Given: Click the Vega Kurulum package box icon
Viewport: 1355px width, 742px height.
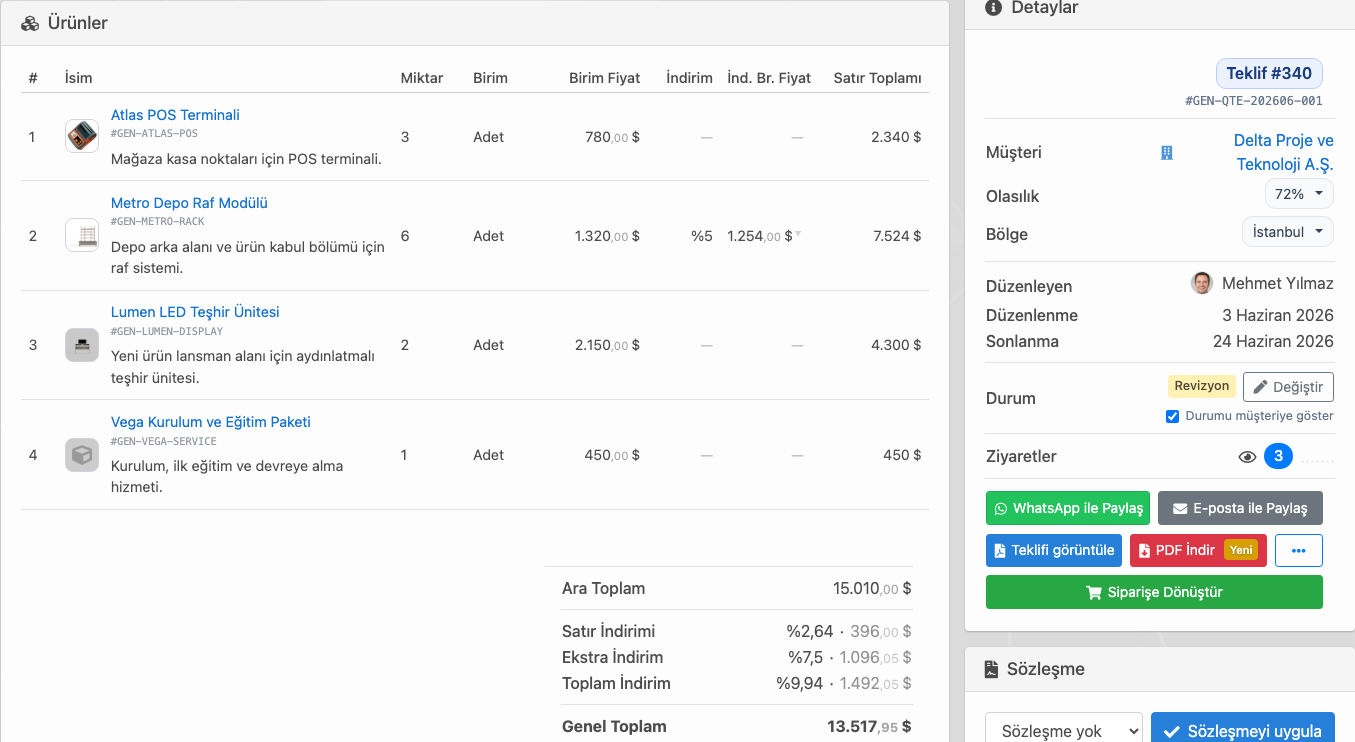Looking at the screenshot, I should [82, 455].
